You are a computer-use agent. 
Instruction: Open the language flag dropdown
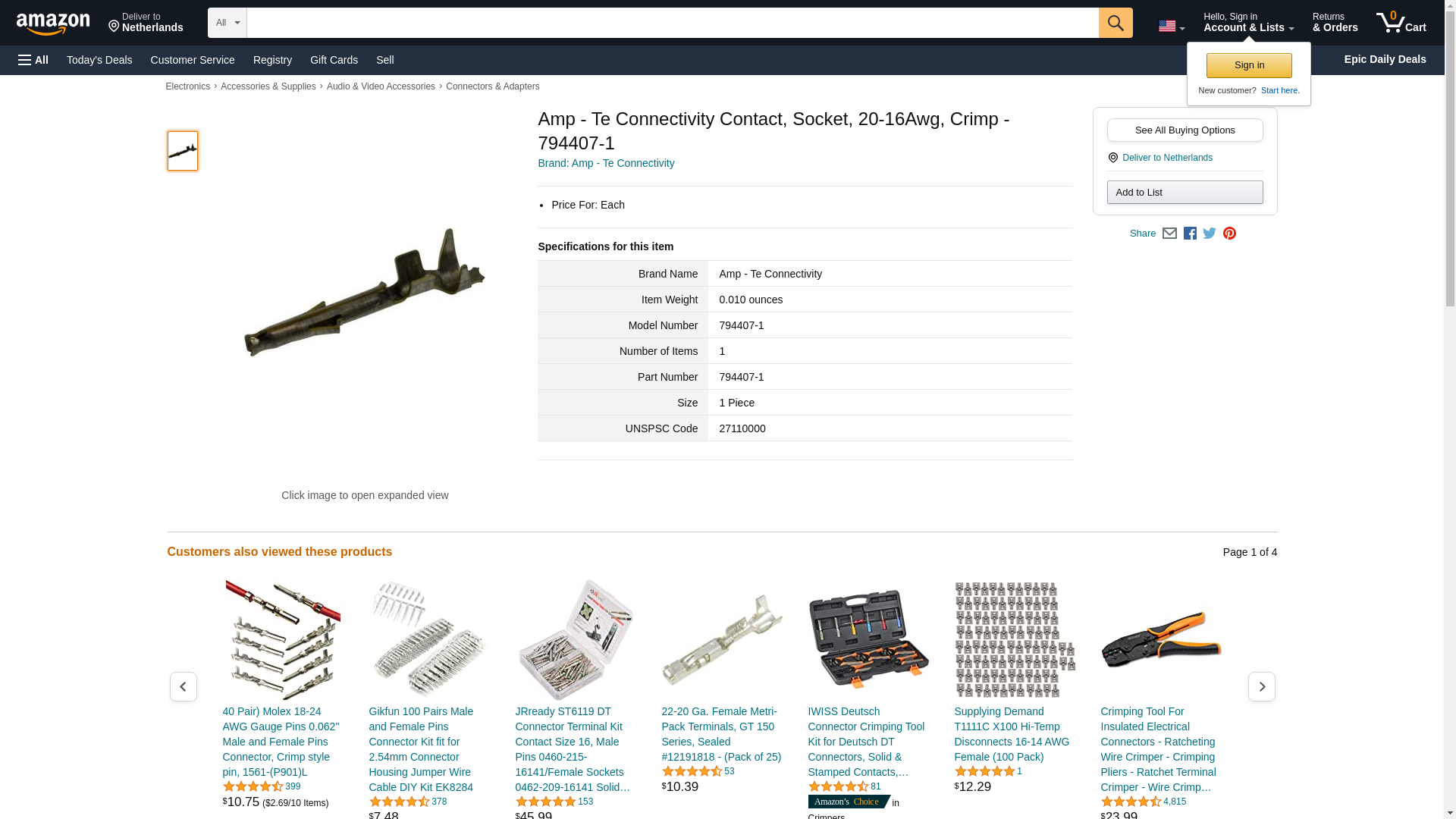click(x=1172, y=26)
